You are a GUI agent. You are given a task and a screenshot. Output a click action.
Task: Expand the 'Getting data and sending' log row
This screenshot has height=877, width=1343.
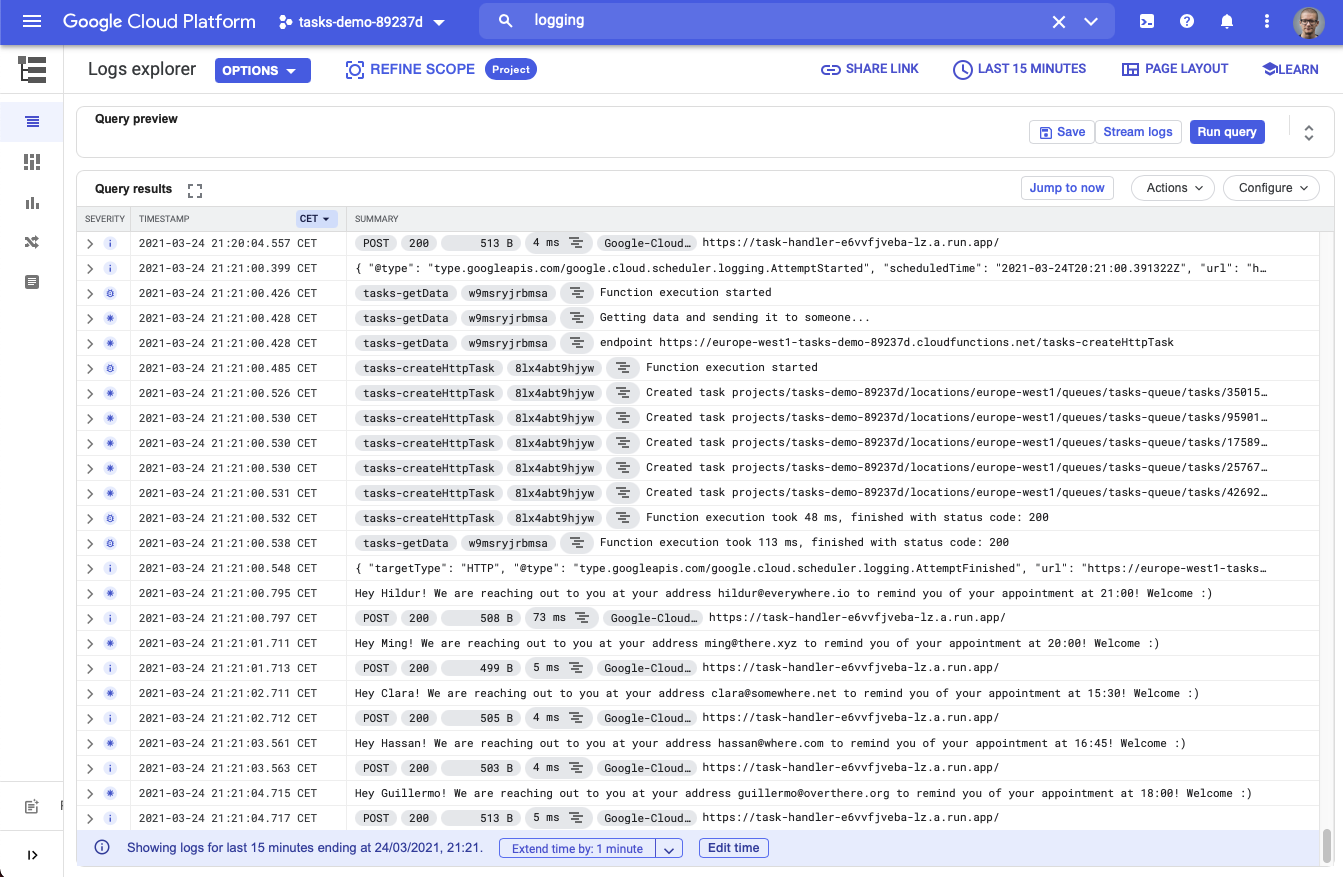pos(90,318)
